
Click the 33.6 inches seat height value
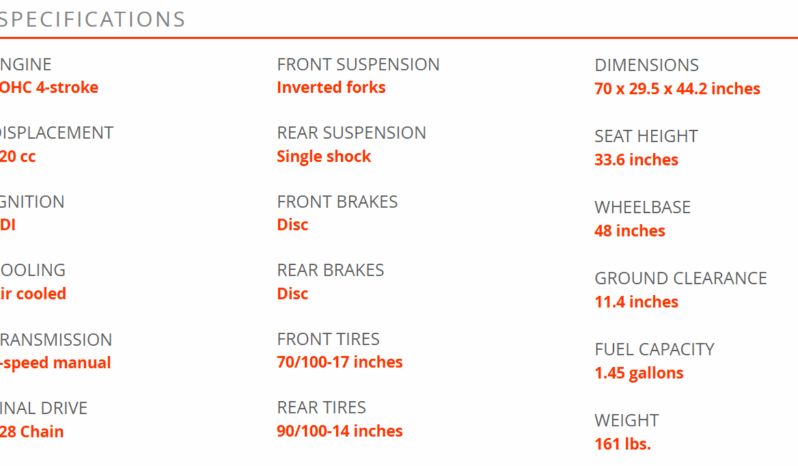pos(636,160)
